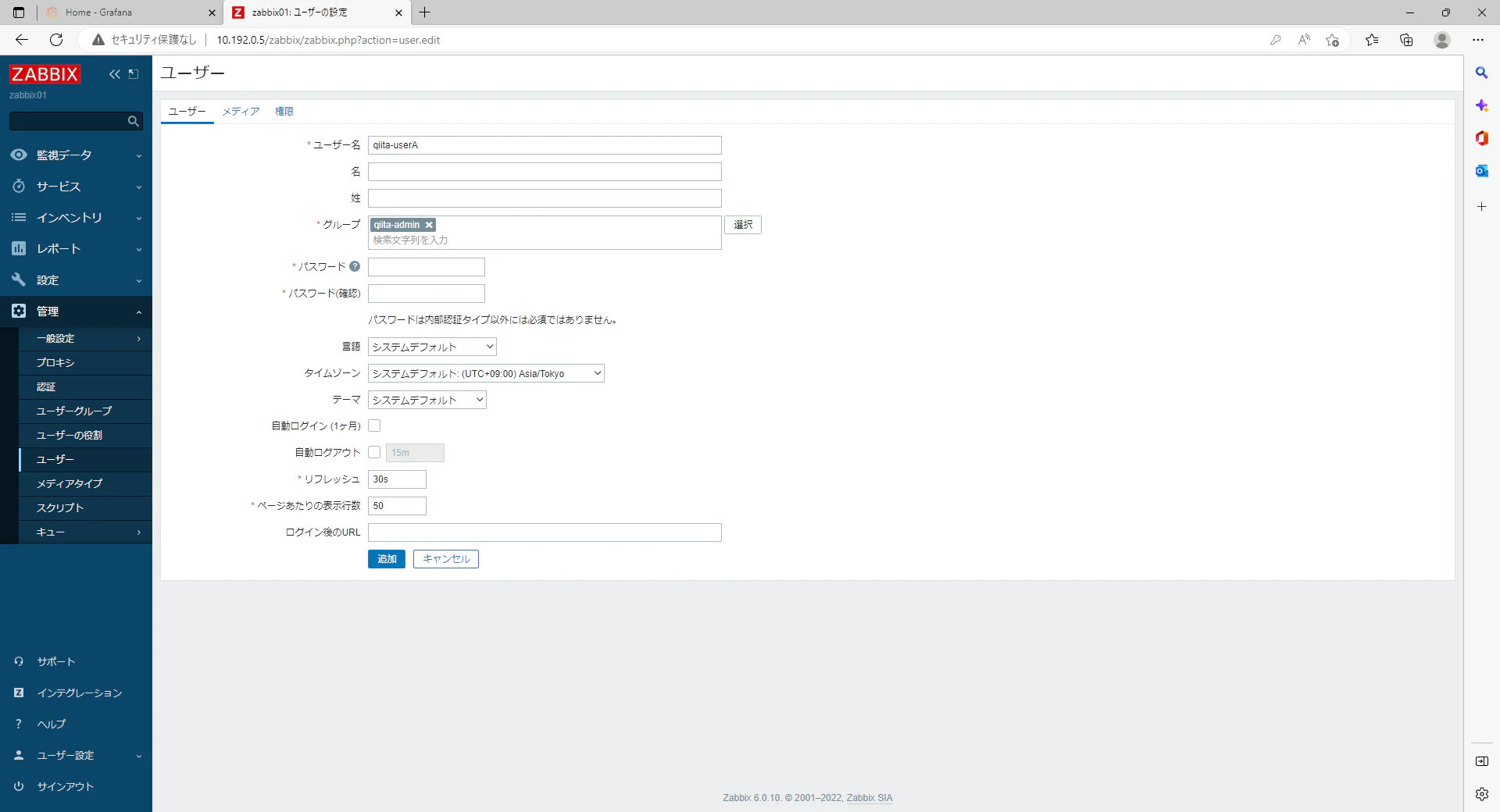Open password manager key icon
The width and height of the screenshot is (1500, 812).
tap(1275, 40)
